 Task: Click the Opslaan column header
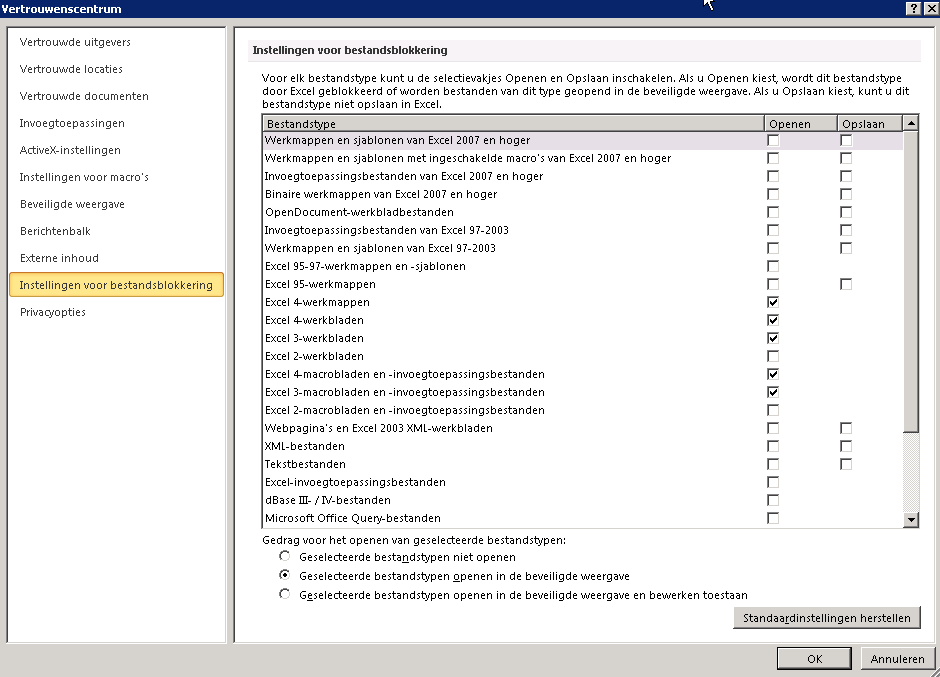coord(870,124)
